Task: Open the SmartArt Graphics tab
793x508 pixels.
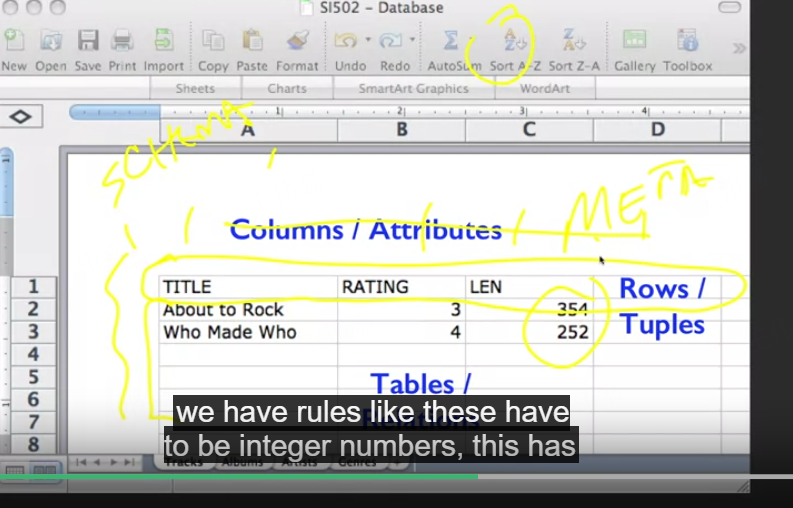Action: coord(413,89)
